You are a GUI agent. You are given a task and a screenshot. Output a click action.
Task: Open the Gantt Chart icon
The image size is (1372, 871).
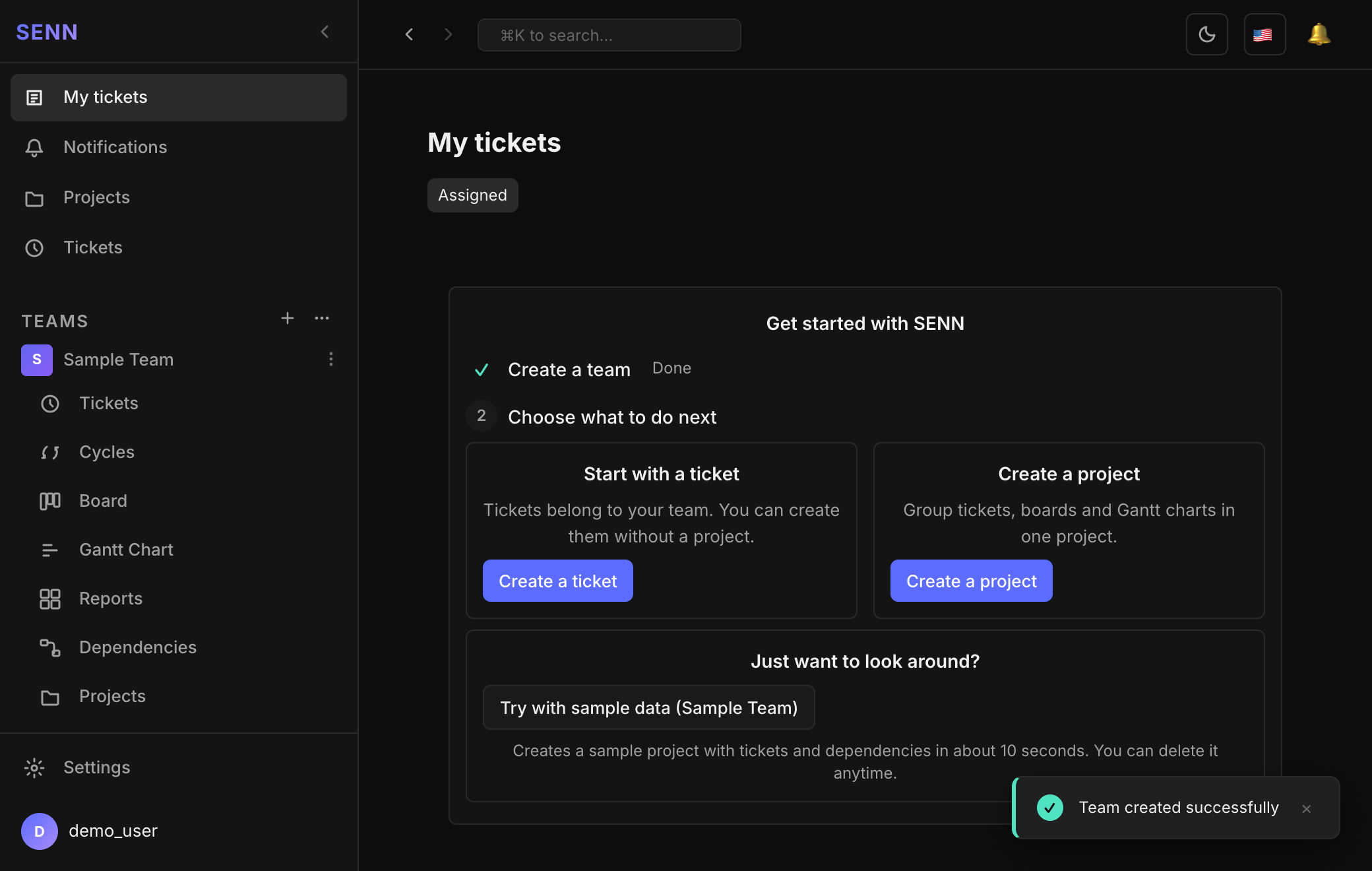point(50,550)
